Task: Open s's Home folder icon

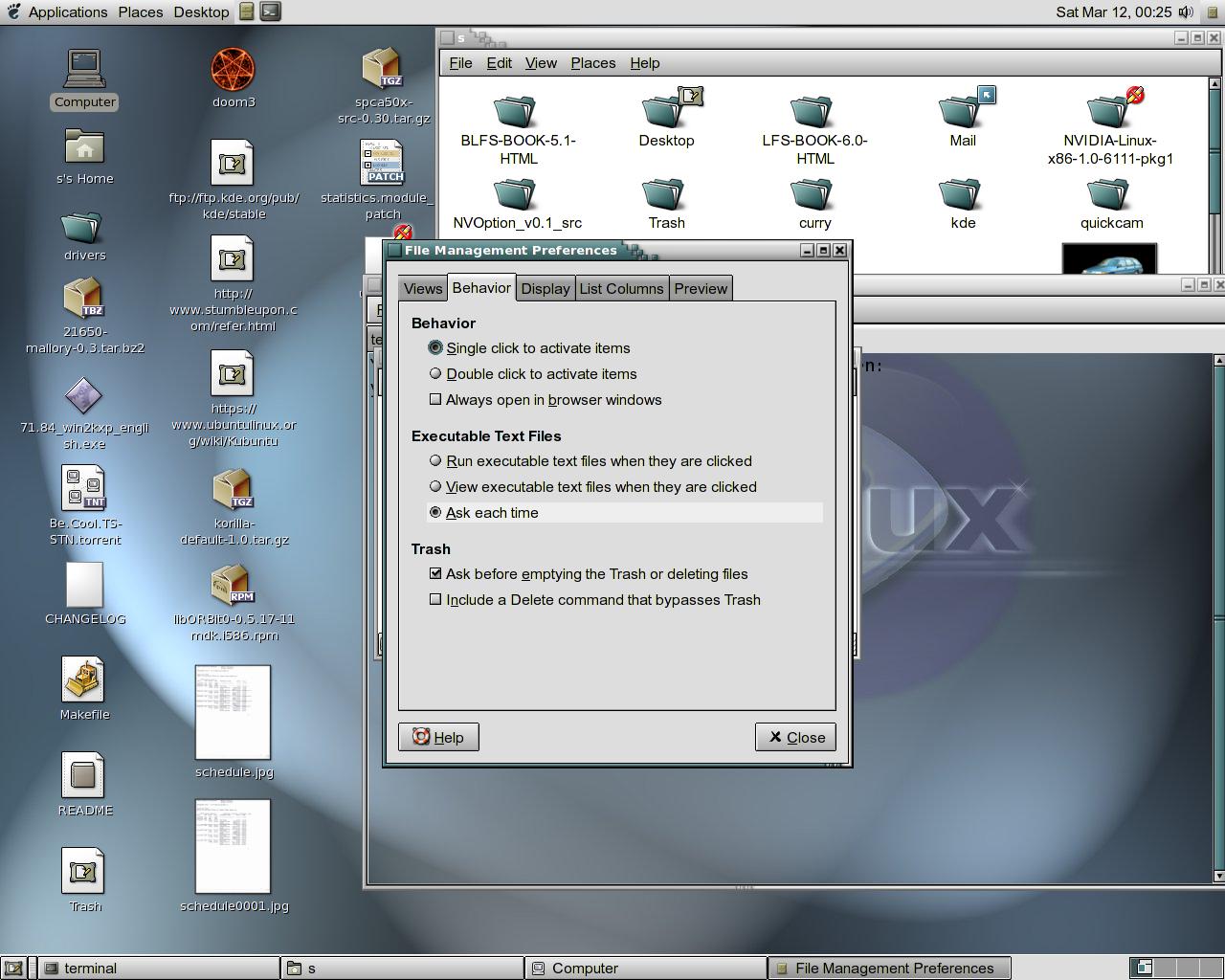Action: (x=84, y=147)
